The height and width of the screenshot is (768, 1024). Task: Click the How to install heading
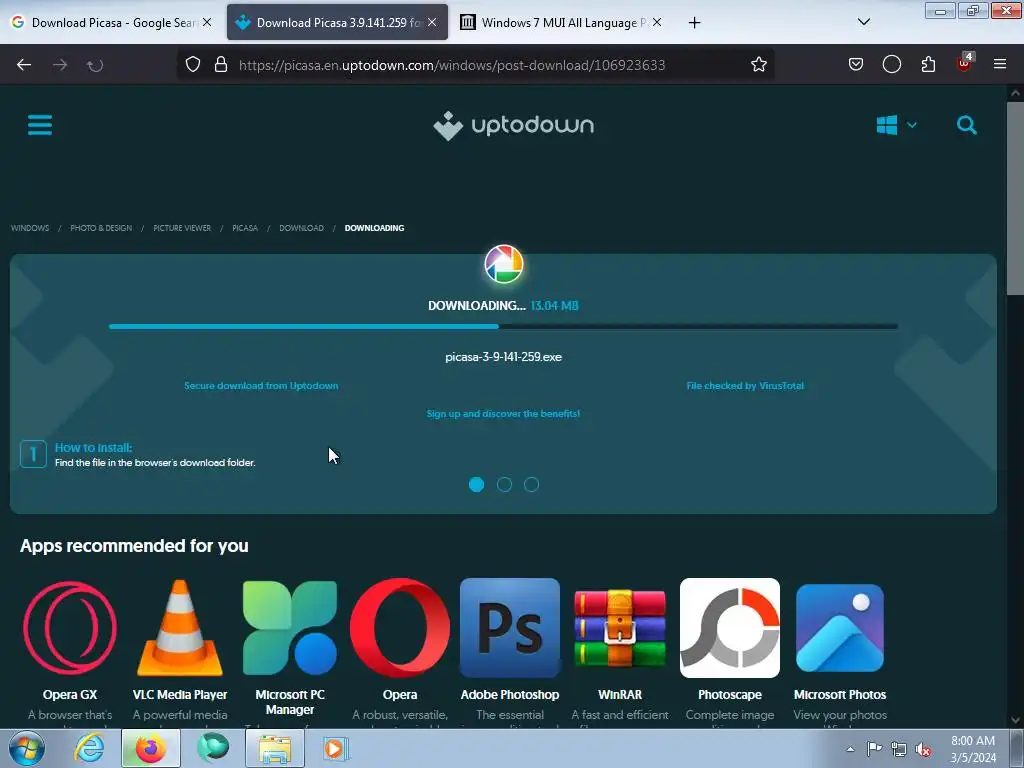[93, 447]
